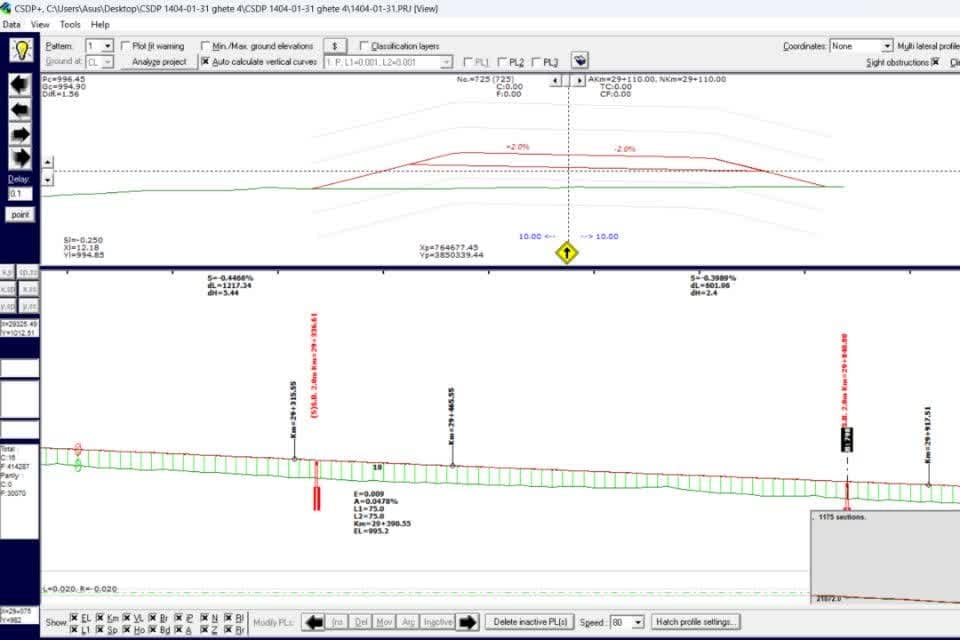
Task: Toggle the VL show checkbox
Action: [126, 617]
